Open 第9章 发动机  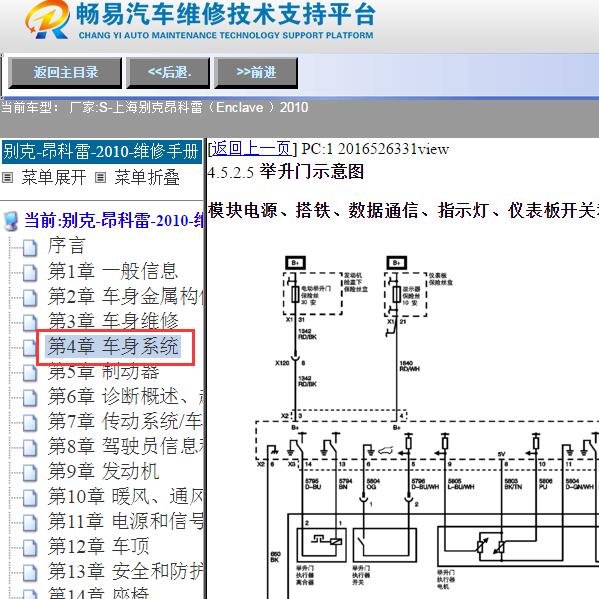pos(104,471)
